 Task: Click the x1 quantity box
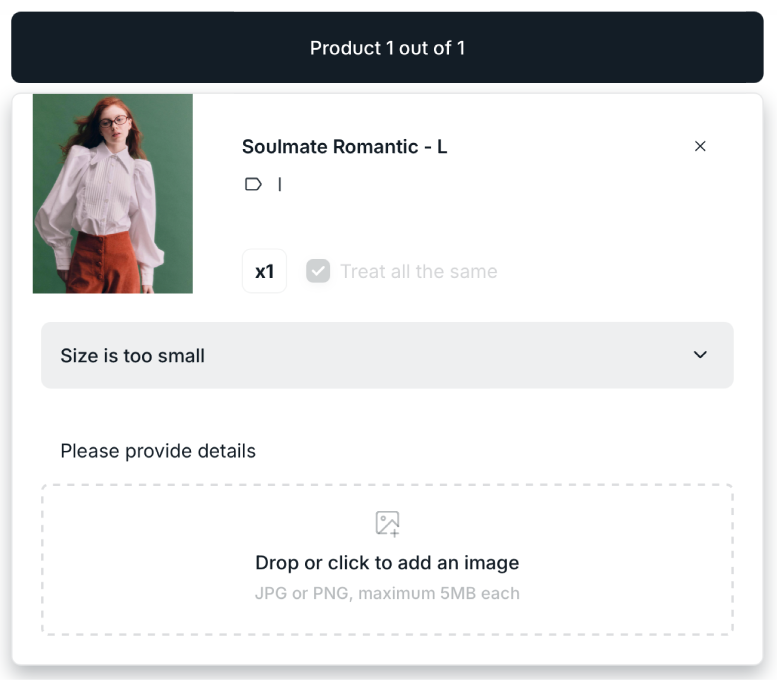tap(264, 271)
